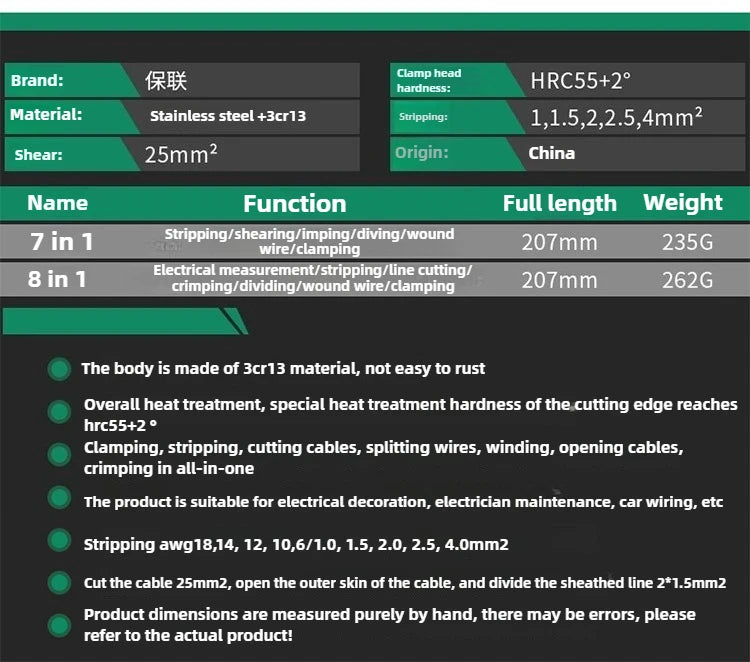Image resolution: width=750 pixels, height=662 pixels.
Task: Select the "8 in 1" row name
Action: pyautogui.click(x=56, y=279)
